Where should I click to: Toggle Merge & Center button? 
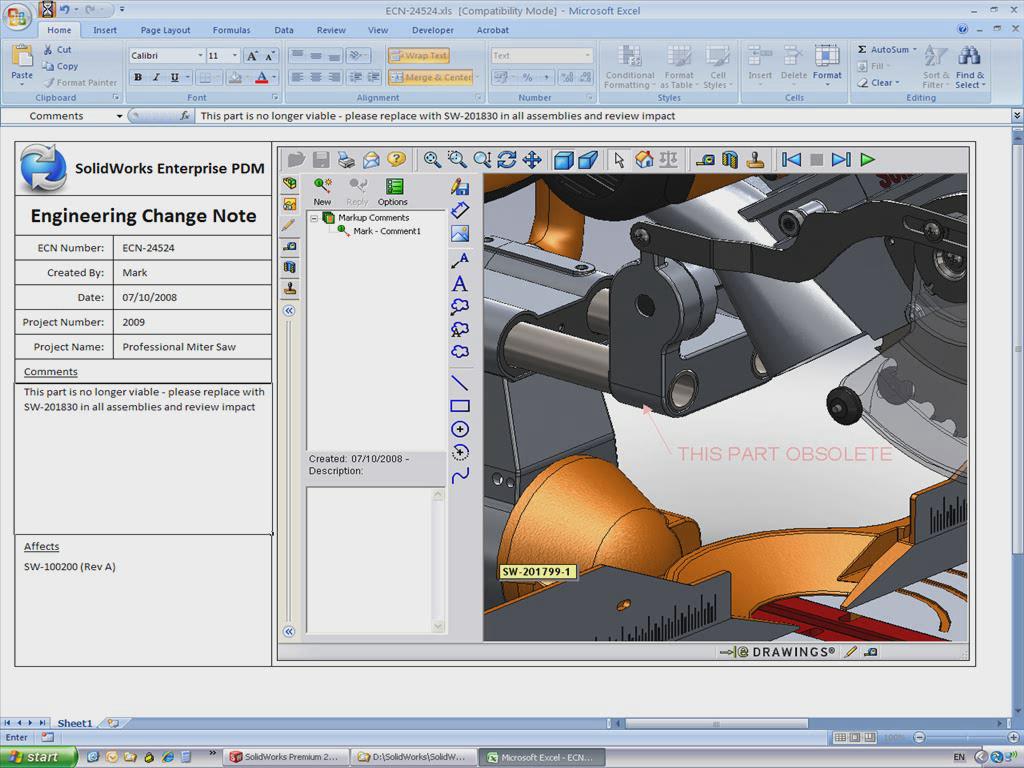tap(430, 78)
